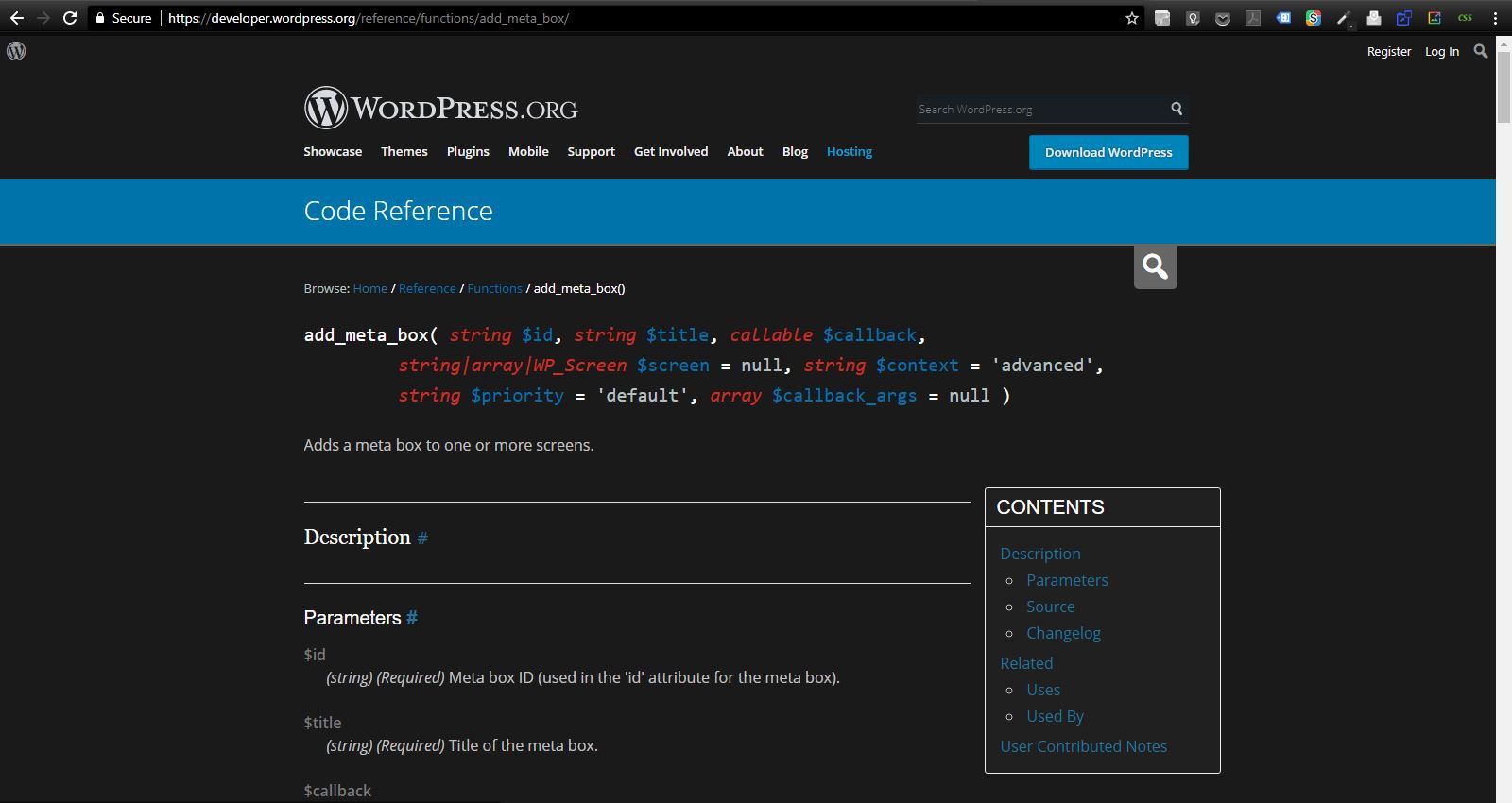Open the Themes menu item
This screenshot has height=803, width=1512.
point(404,151)
